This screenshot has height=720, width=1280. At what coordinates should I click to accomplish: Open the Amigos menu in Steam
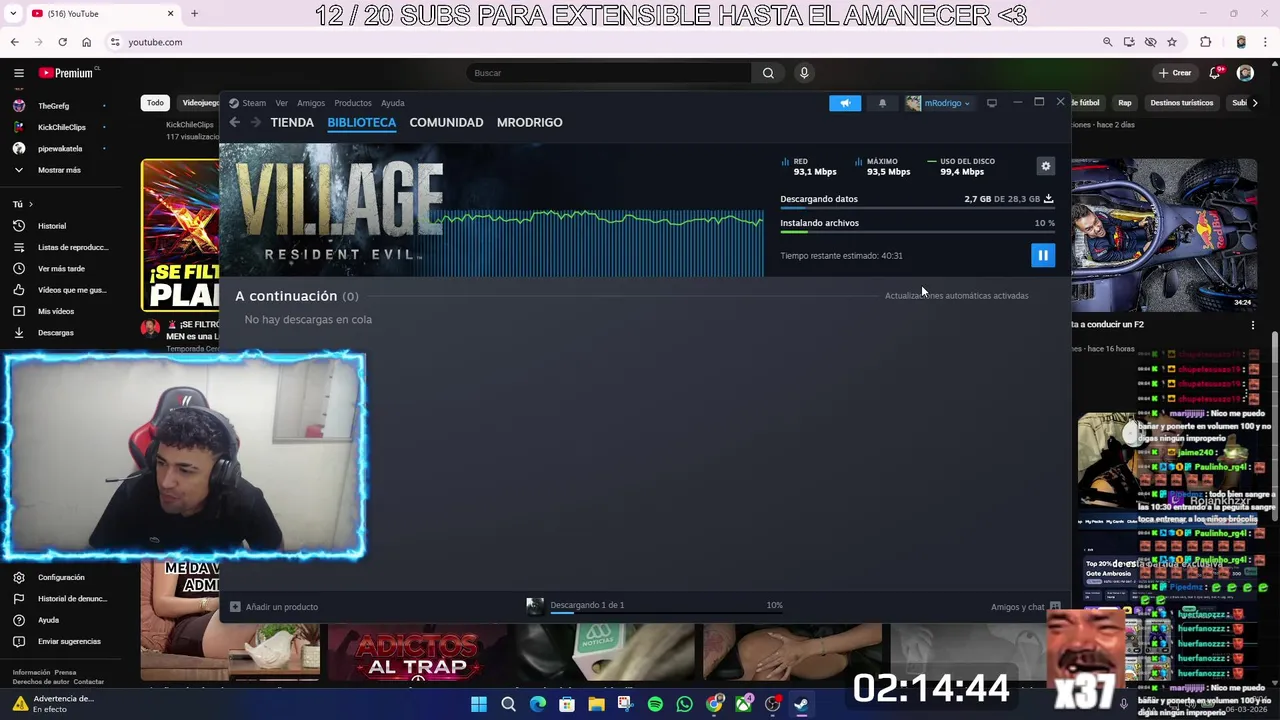click(311, 103)
